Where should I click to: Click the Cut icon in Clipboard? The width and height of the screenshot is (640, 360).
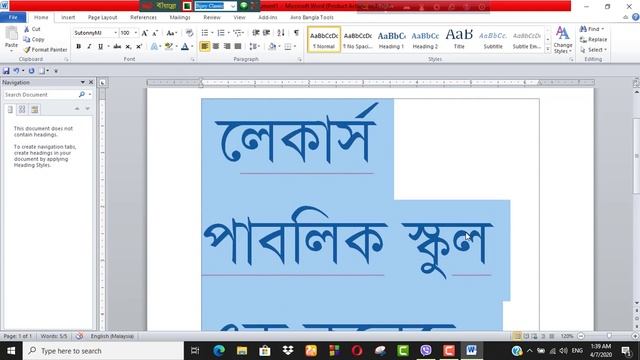point(27,29)
